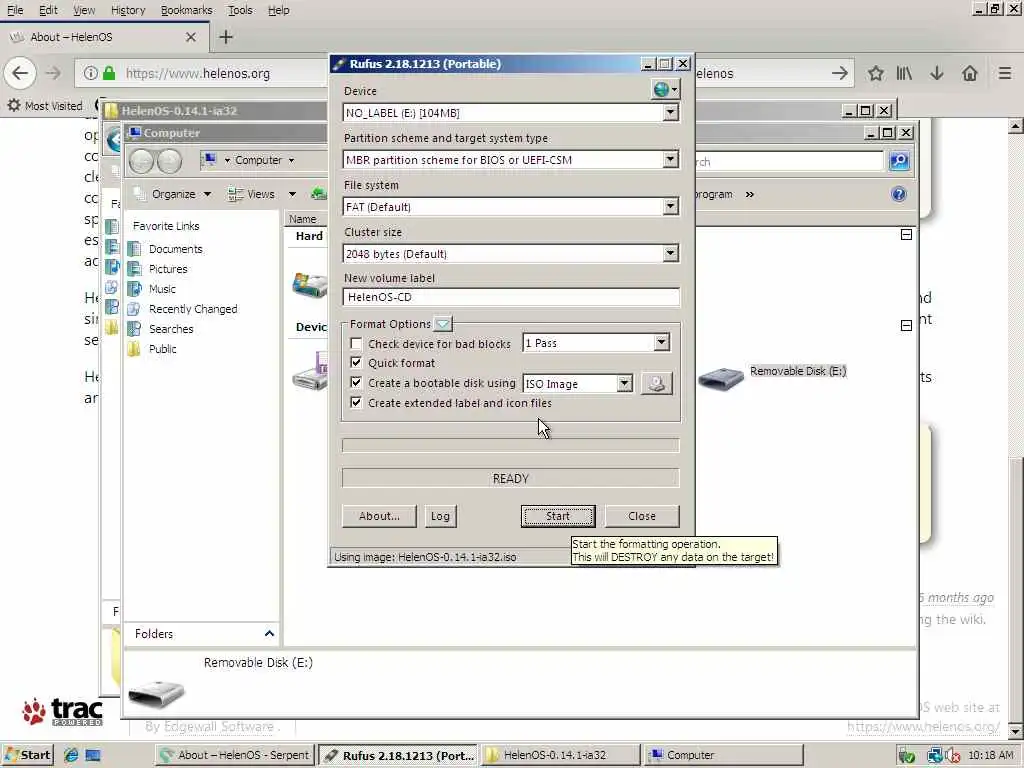The image size is (1024, 768).
Task: Click in the New volume label field
Action: pyautogui.click(x=511, y=297)
